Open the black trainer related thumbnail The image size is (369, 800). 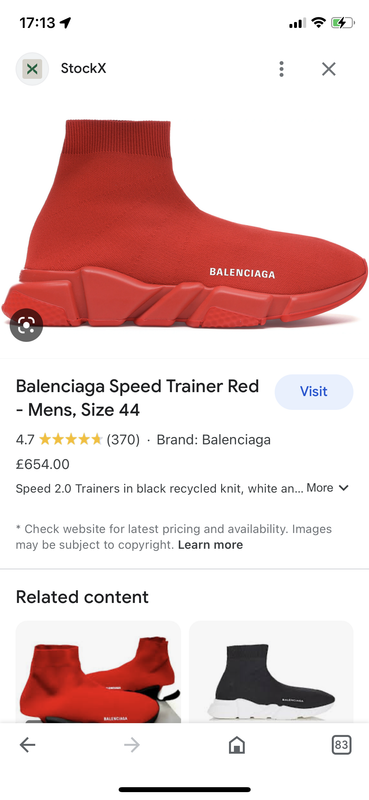[x=271, y=671]
